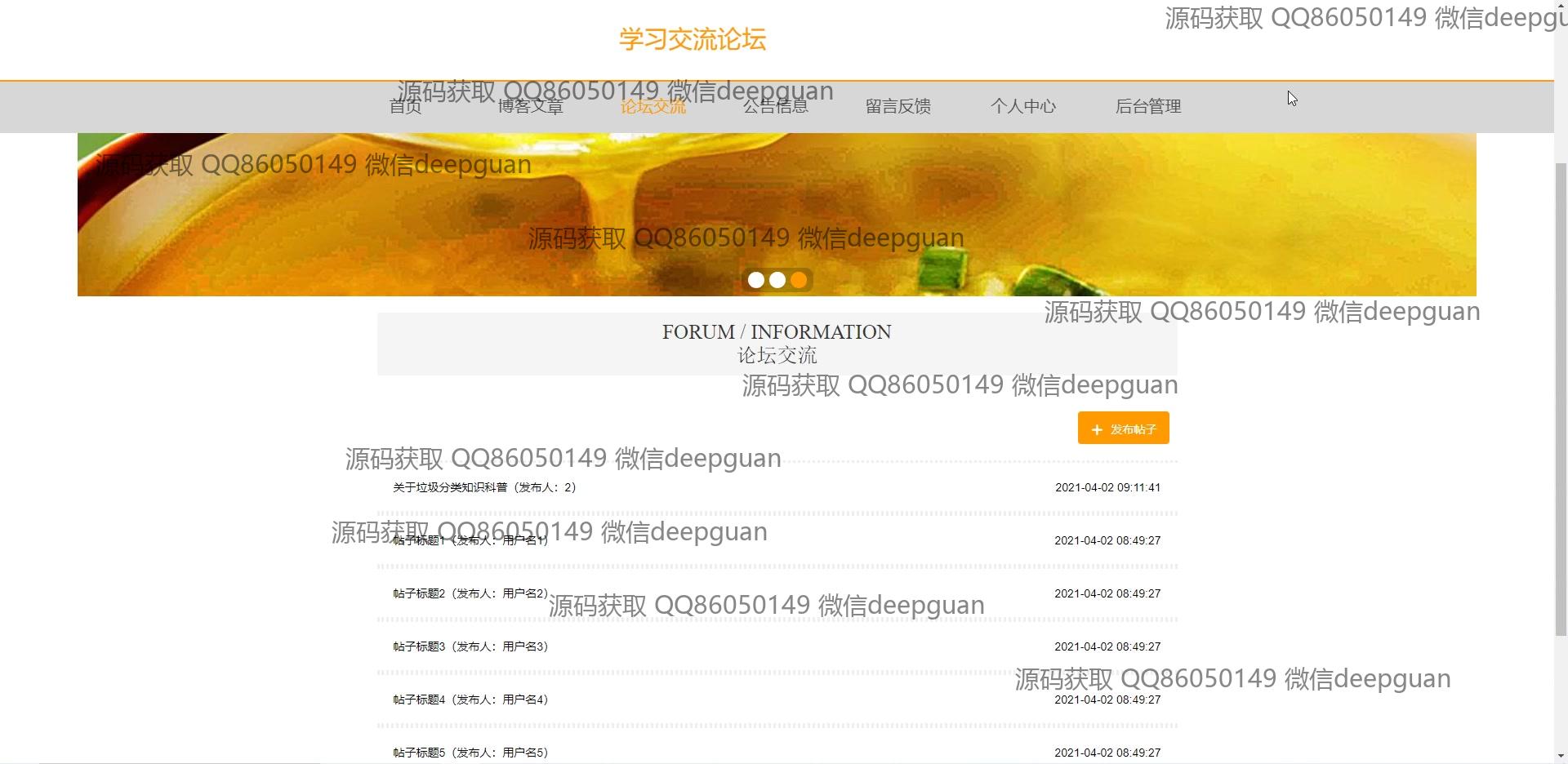Click the 学习交流论坛 site title

692,39
